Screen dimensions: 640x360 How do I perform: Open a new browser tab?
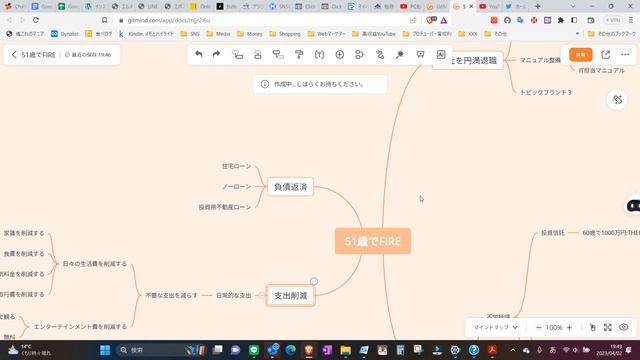click(x=538, y=6)
